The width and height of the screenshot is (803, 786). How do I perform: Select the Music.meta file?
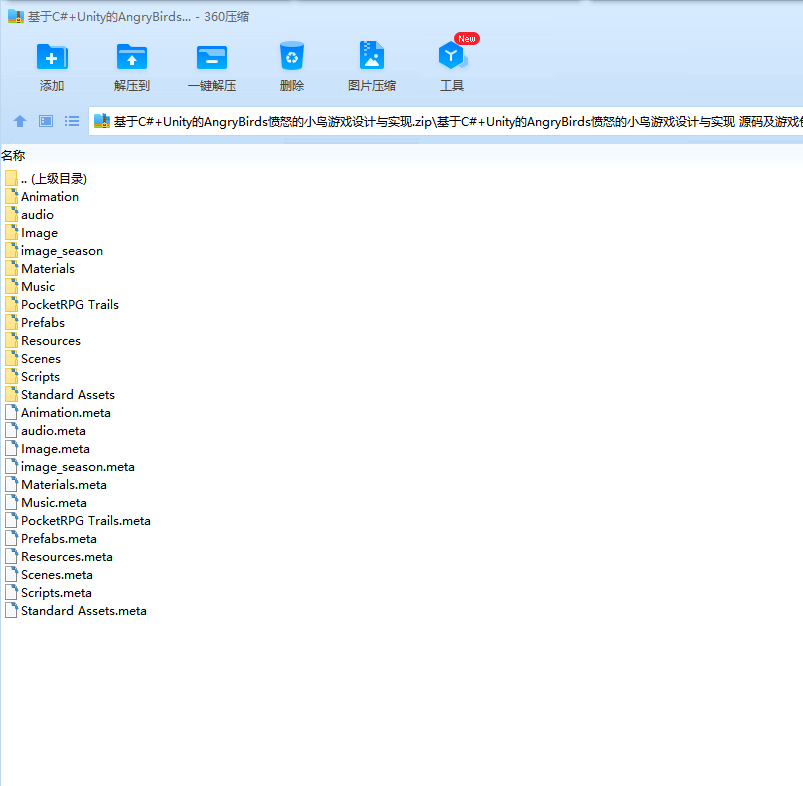click(x=46, y=503)
